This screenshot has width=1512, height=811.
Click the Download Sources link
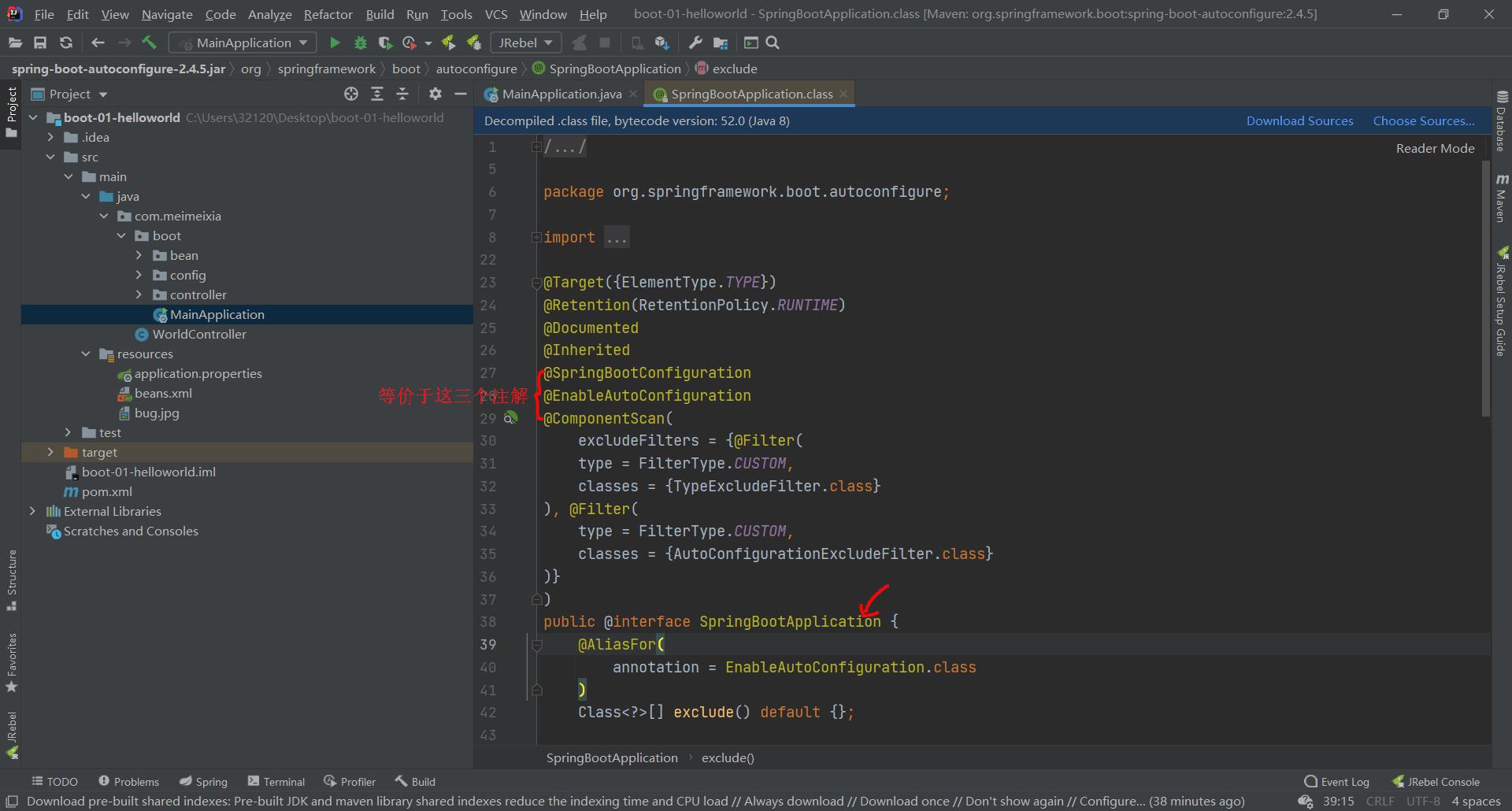coord(1299,120)
